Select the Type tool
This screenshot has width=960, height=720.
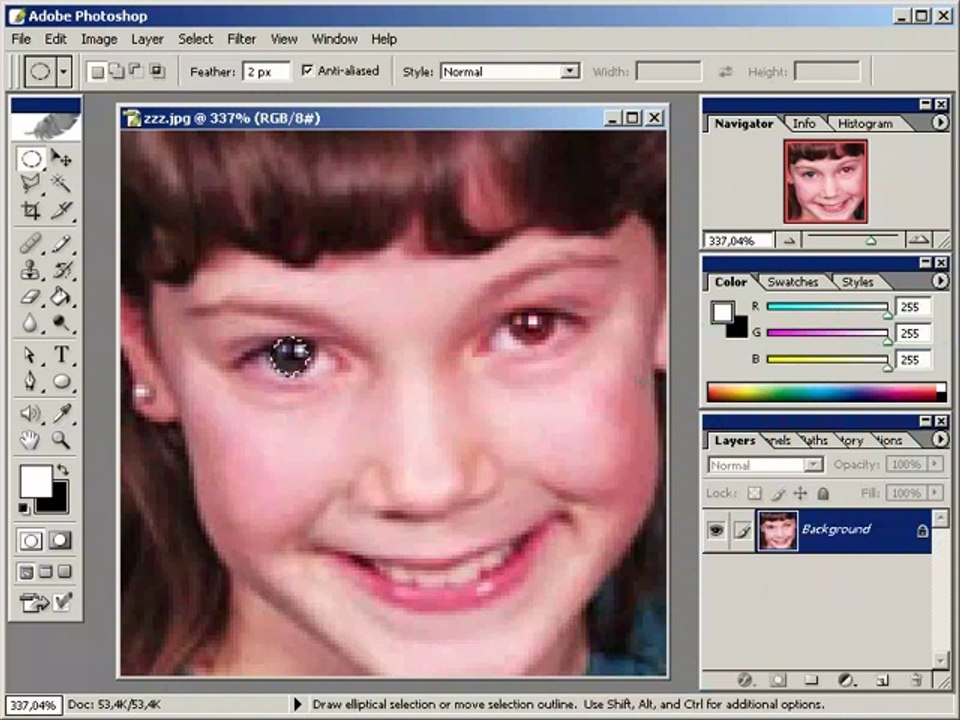click(61, 354)
